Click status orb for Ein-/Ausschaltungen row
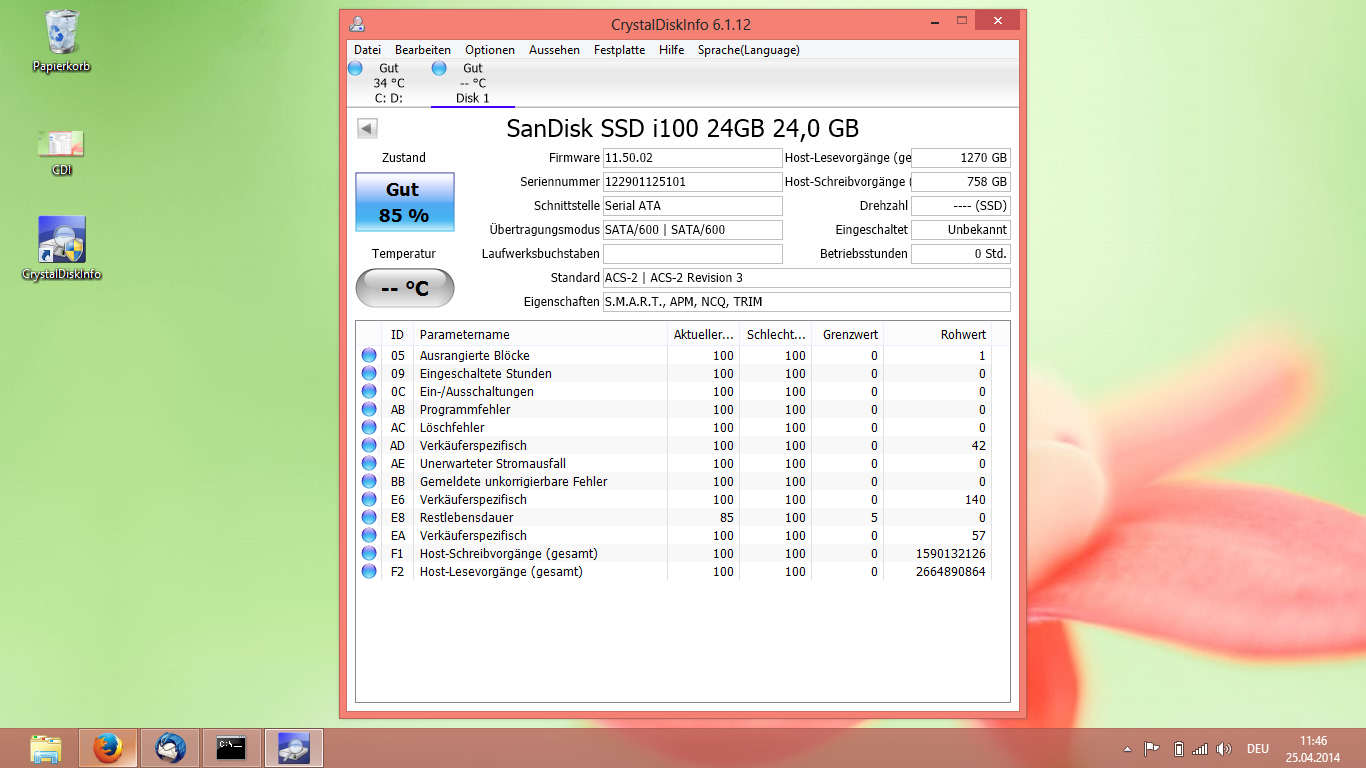This screenshot has width=1366, height=768. tap(369, 392)
